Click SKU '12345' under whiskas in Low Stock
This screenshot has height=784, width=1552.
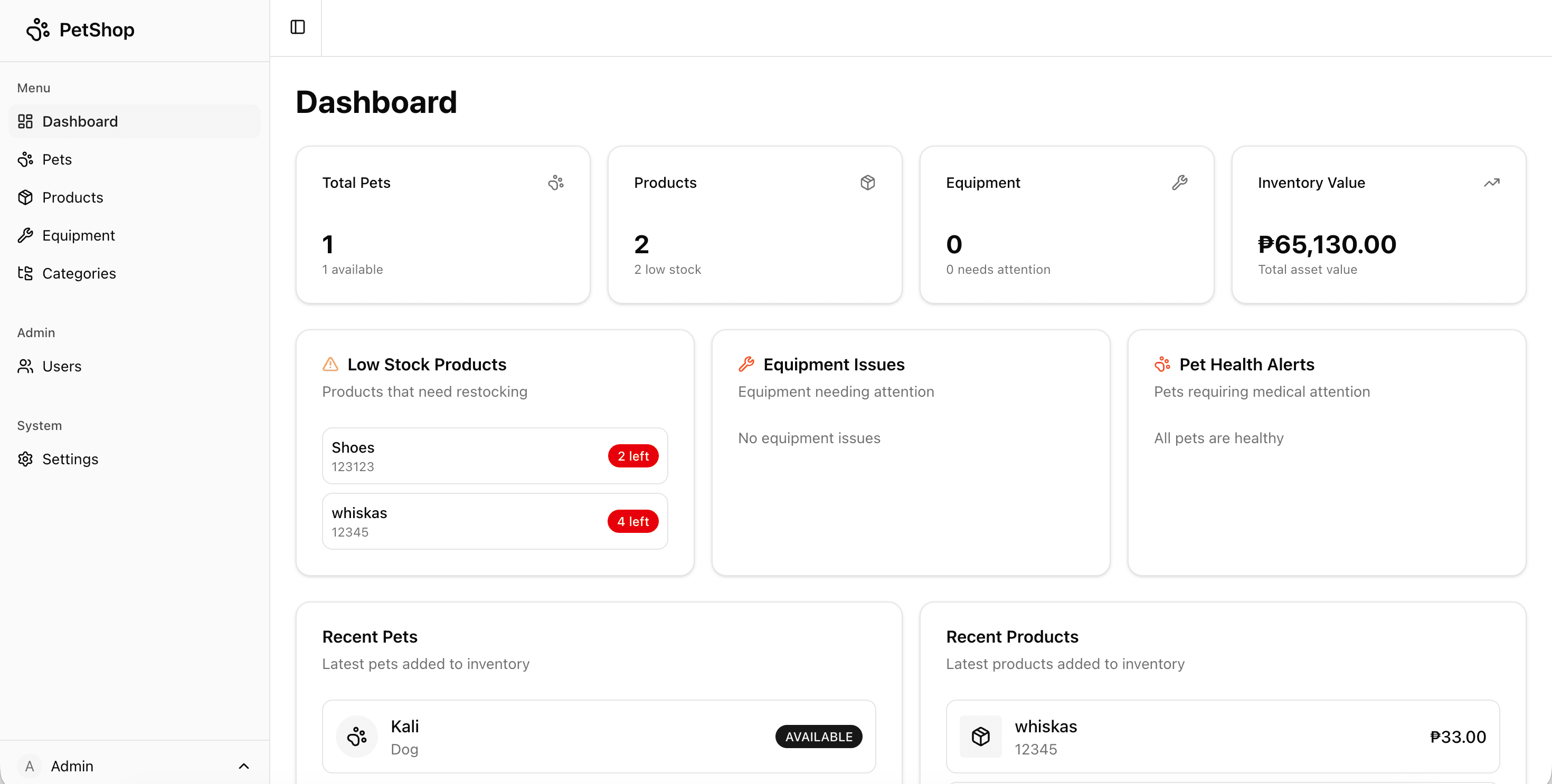[350, 532]
